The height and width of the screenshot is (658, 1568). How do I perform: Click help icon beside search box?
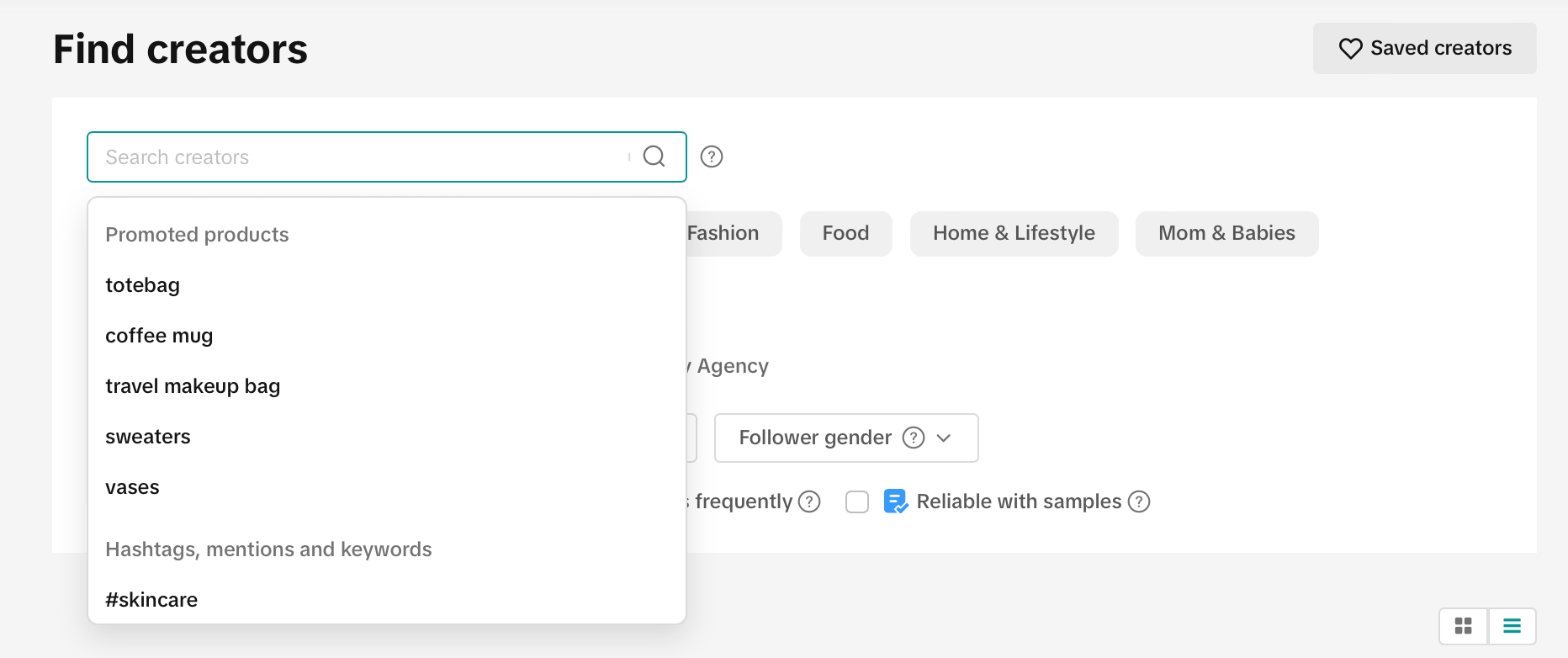[x=712, y=157]
